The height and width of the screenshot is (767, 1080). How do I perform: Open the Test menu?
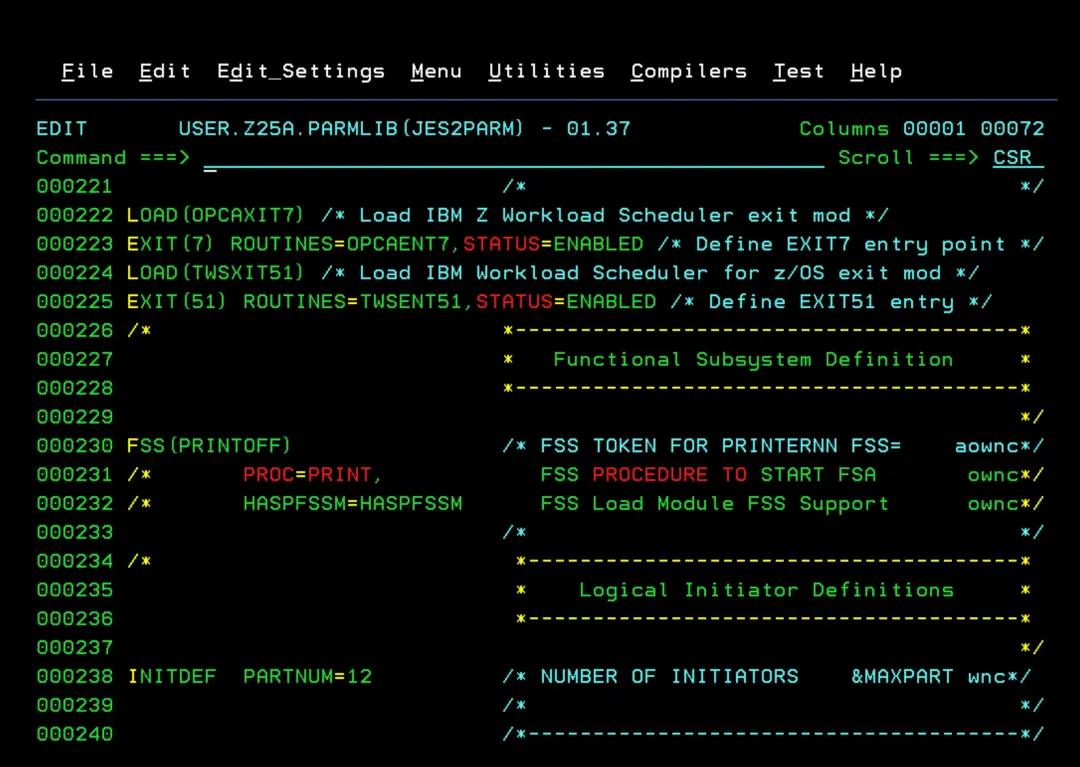(x=799, y=72)
